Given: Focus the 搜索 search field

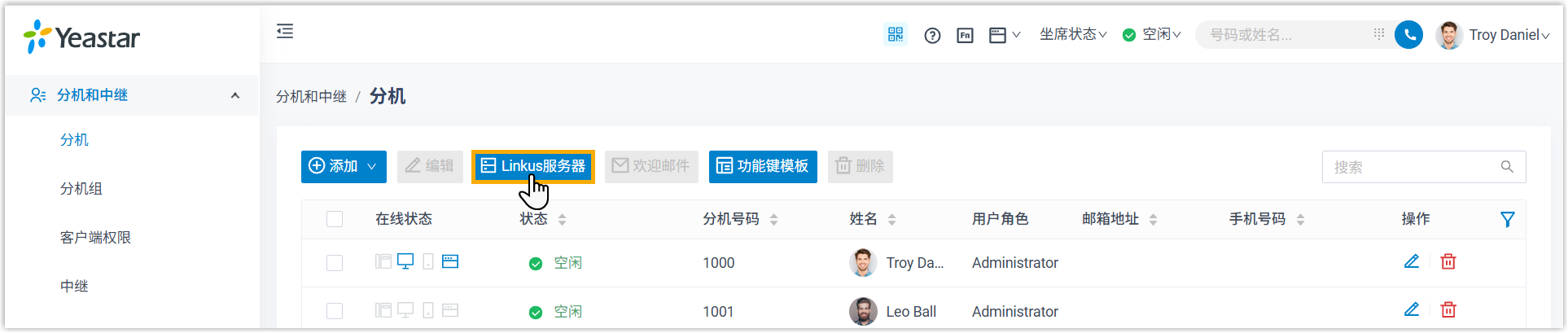Looking at the screenshot, I should (x=1413, y=167).
